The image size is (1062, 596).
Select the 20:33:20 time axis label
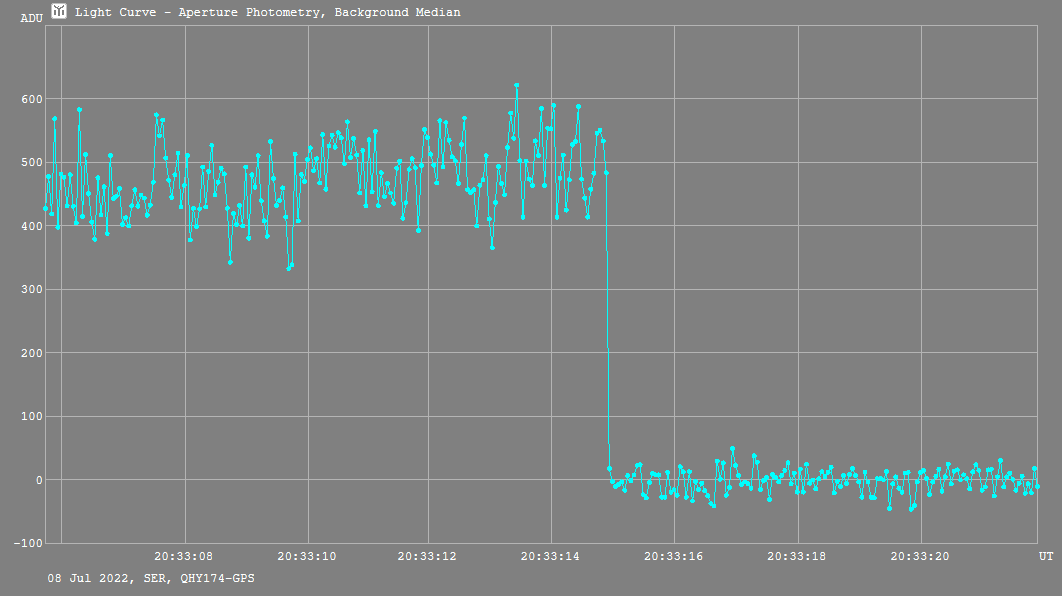tap(920, 555)
